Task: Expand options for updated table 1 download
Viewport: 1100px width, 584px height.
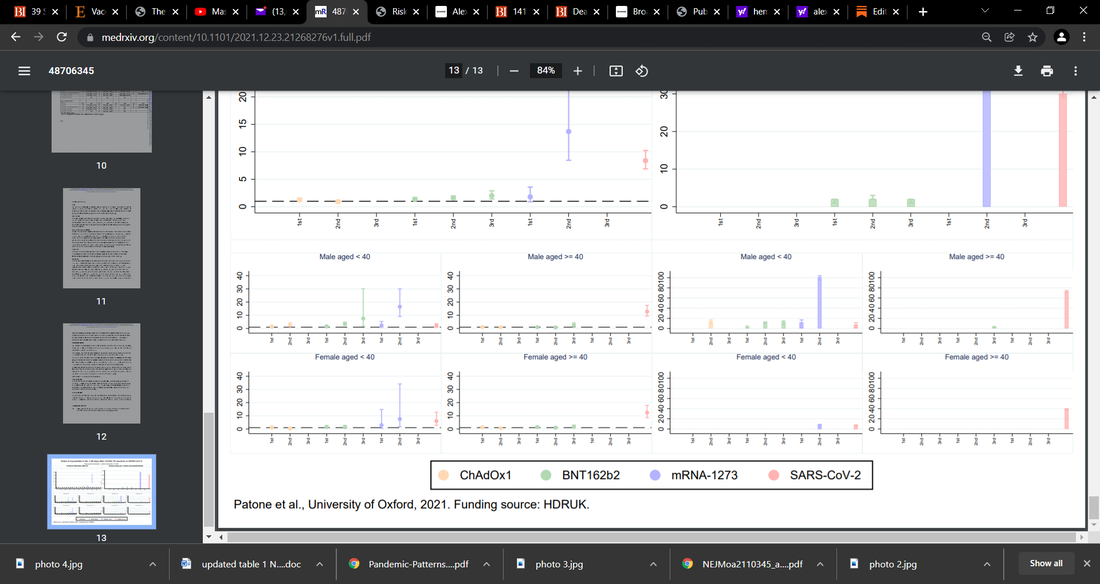Action: tap(319, 564)
